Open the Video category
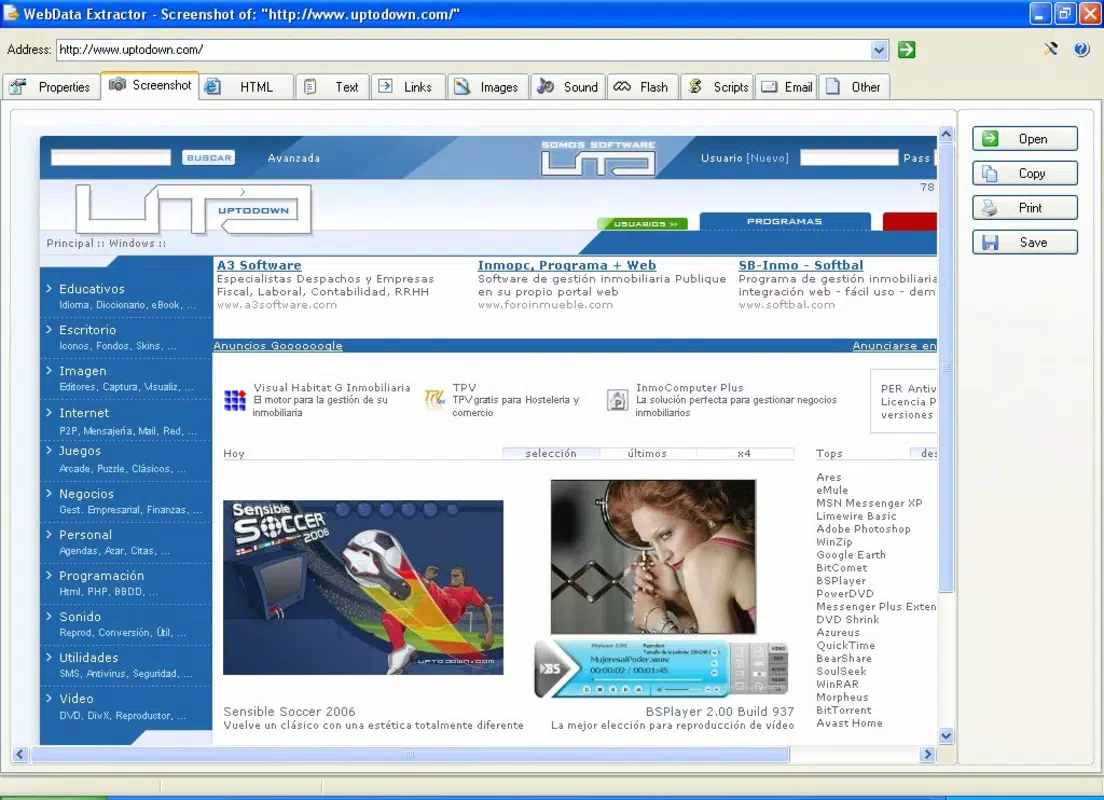 click(x=76, y=699)
